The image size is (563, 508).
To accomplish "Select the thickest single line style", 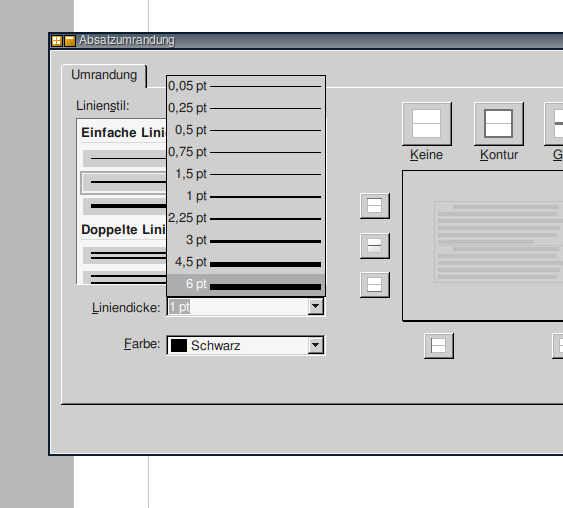I will pos(125,206).
